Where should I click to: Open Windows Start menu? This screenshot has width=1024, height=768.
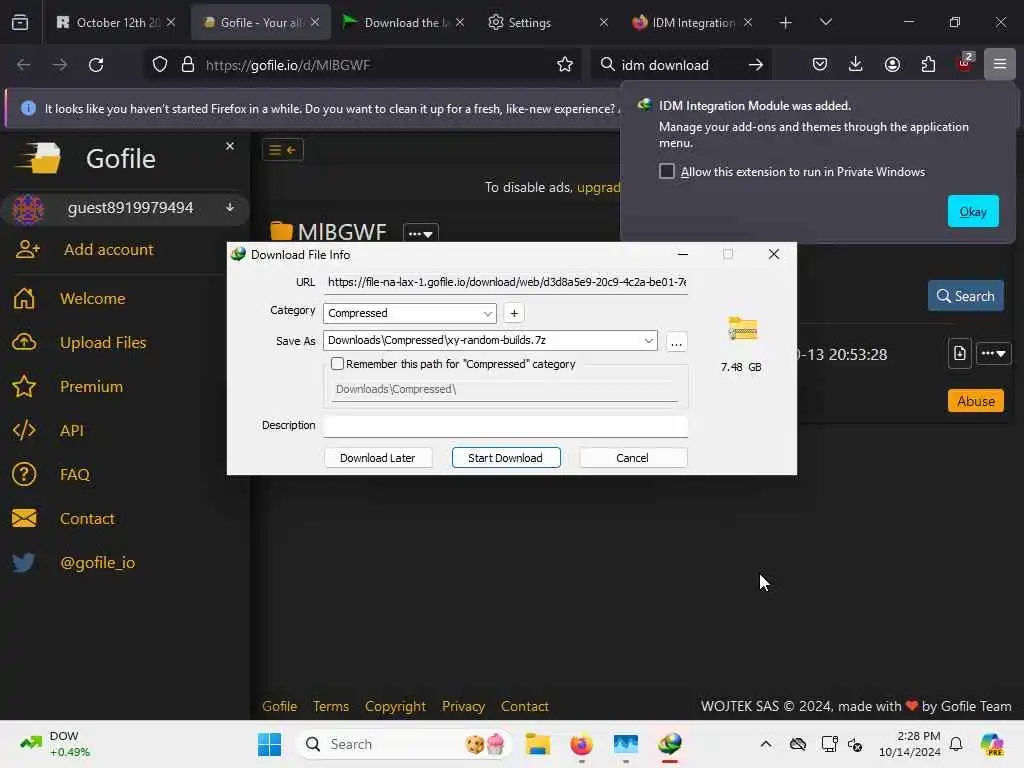(x=269, y=744)
